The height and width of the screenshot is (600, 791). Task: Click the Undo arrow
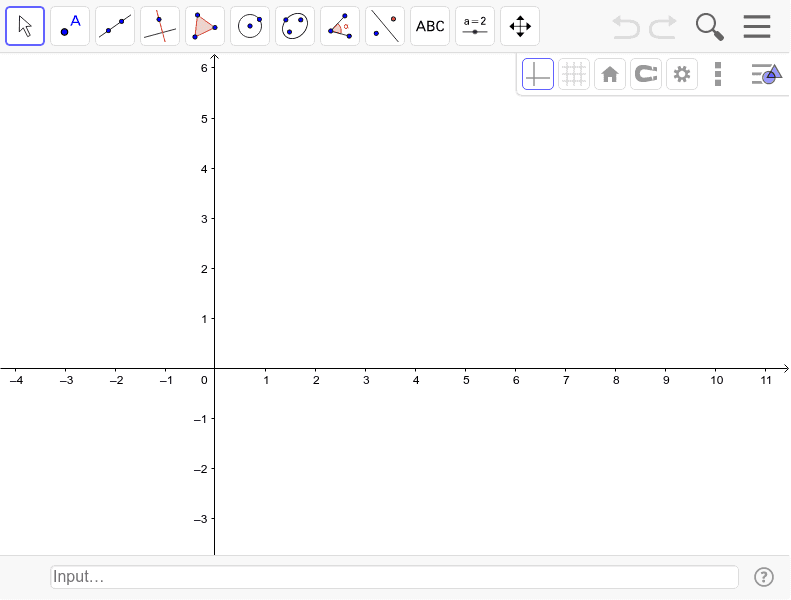(x=626, y=27)
